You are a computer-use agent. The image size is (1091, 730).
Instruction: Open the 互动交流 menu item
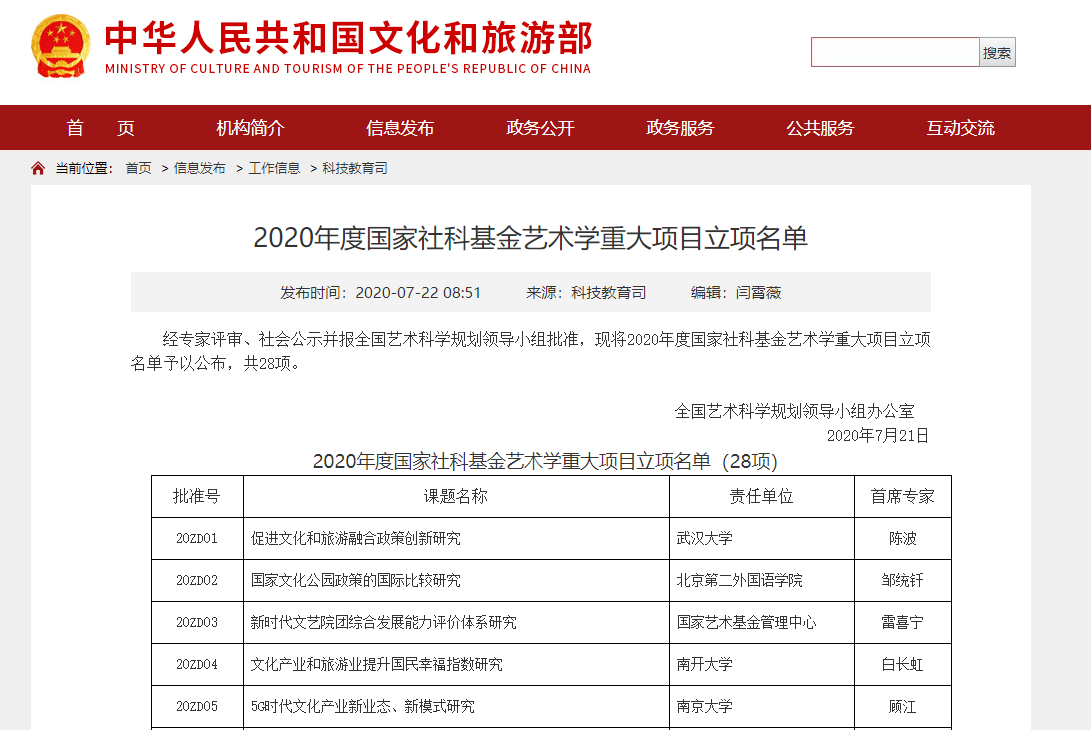[960, 128]
